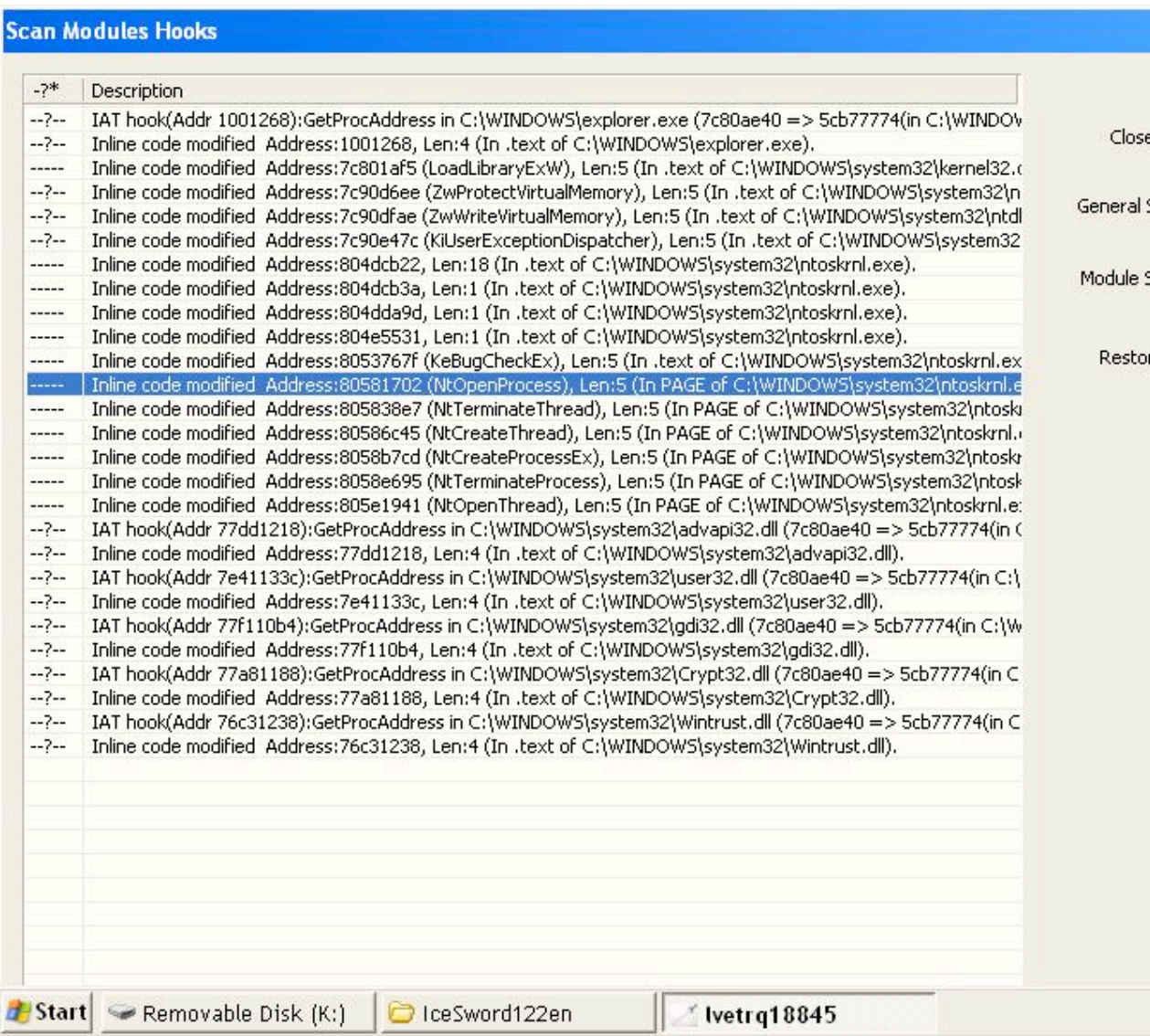
Task: Select the ZwWriteVirtualMemory hook row
Action: (x=548, y=217)
